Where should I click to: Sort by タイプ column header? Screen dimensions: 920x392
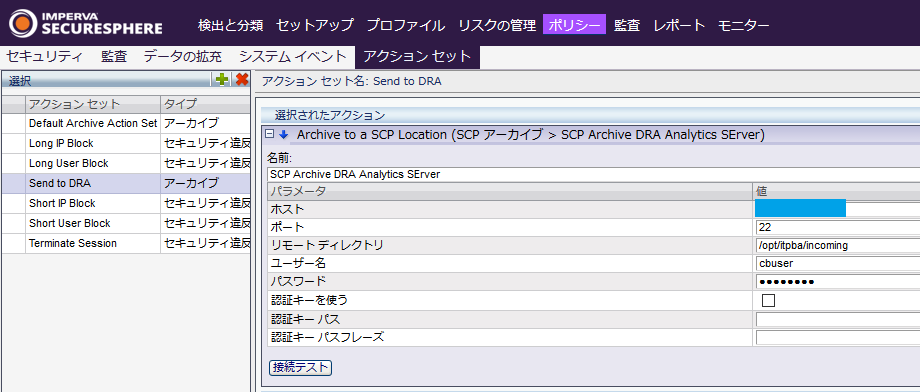click(x=205, y=104)
